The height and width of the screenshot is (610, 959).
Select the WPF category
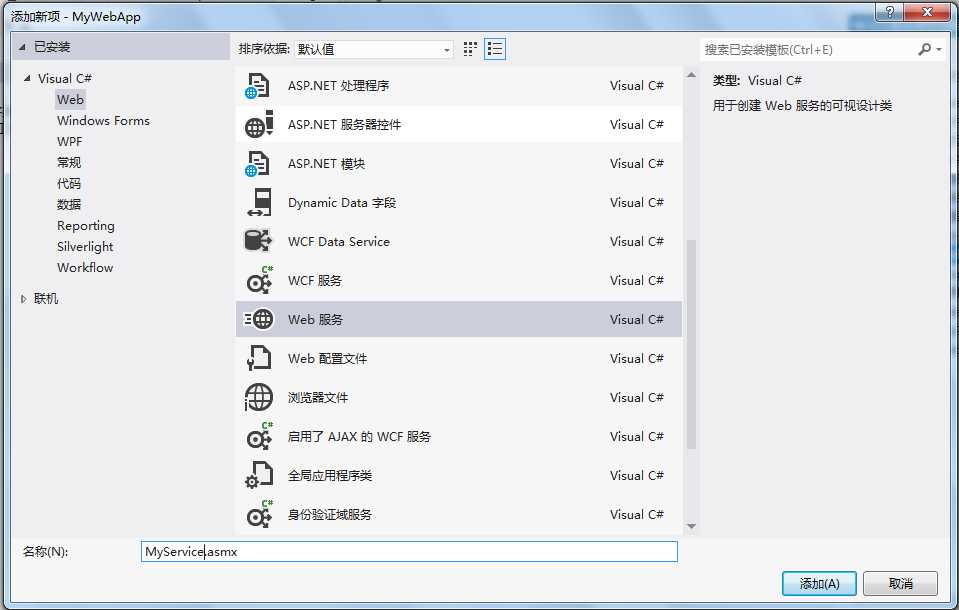click(70, 141)
